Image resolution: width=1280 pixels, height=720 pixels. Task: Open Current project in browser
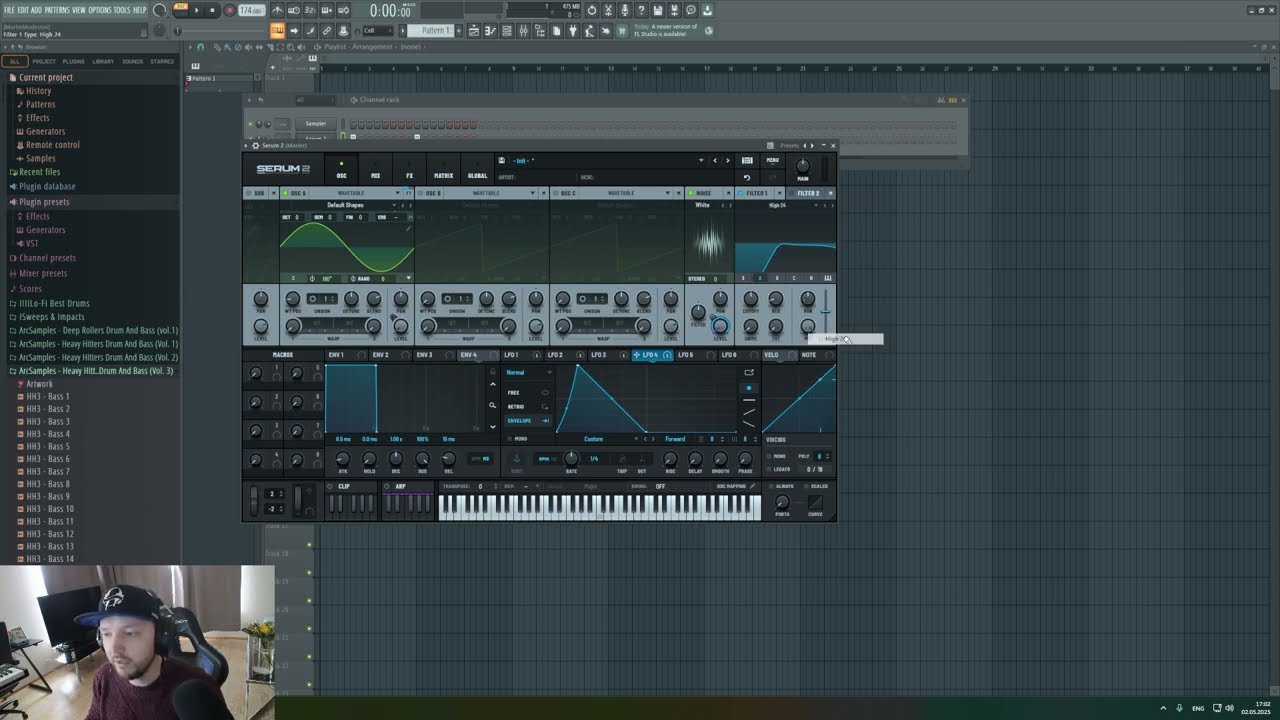click(45, 77)
